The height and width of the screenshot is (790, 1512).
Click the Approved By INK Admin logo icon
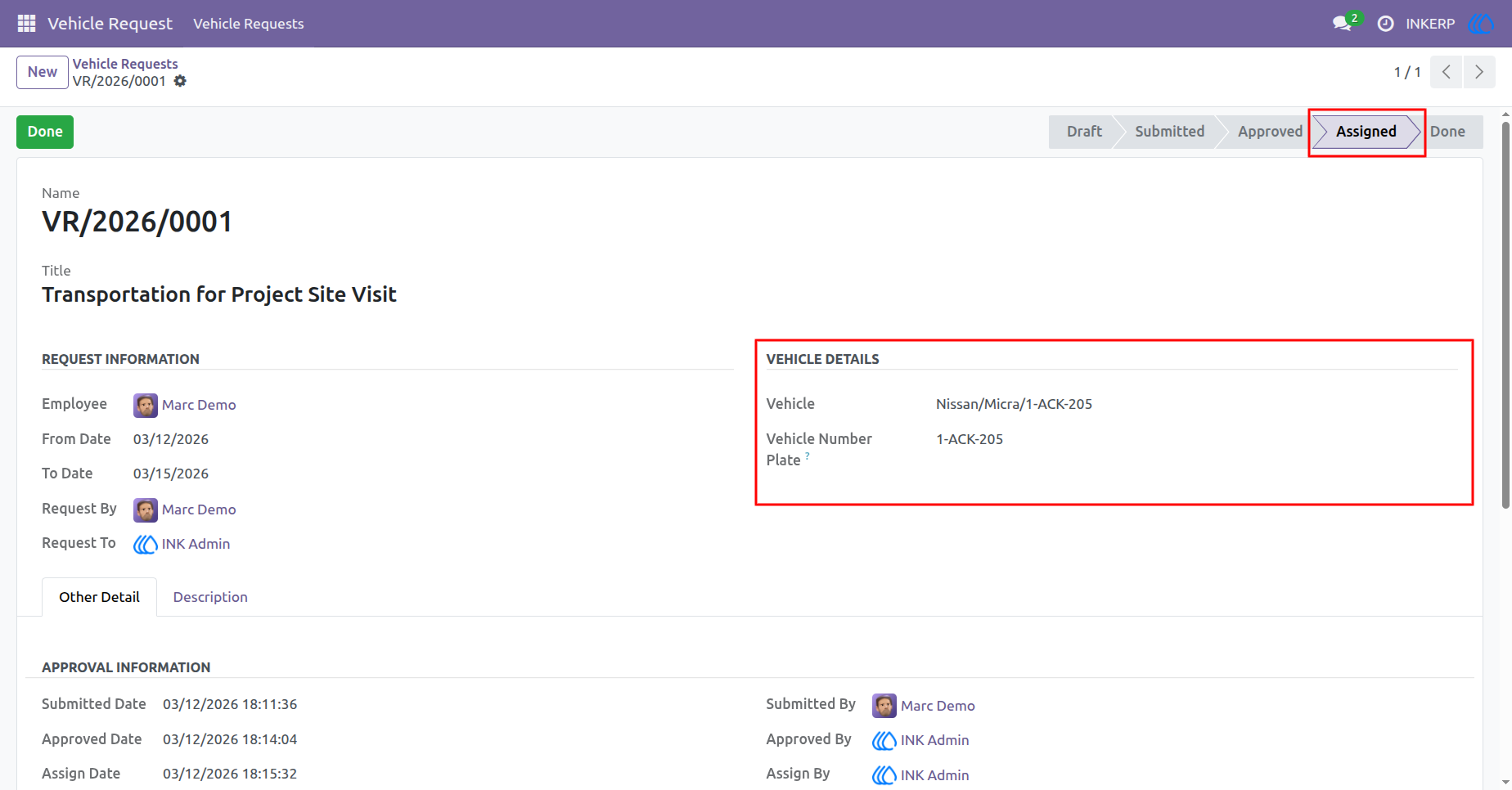click(884, 740)
